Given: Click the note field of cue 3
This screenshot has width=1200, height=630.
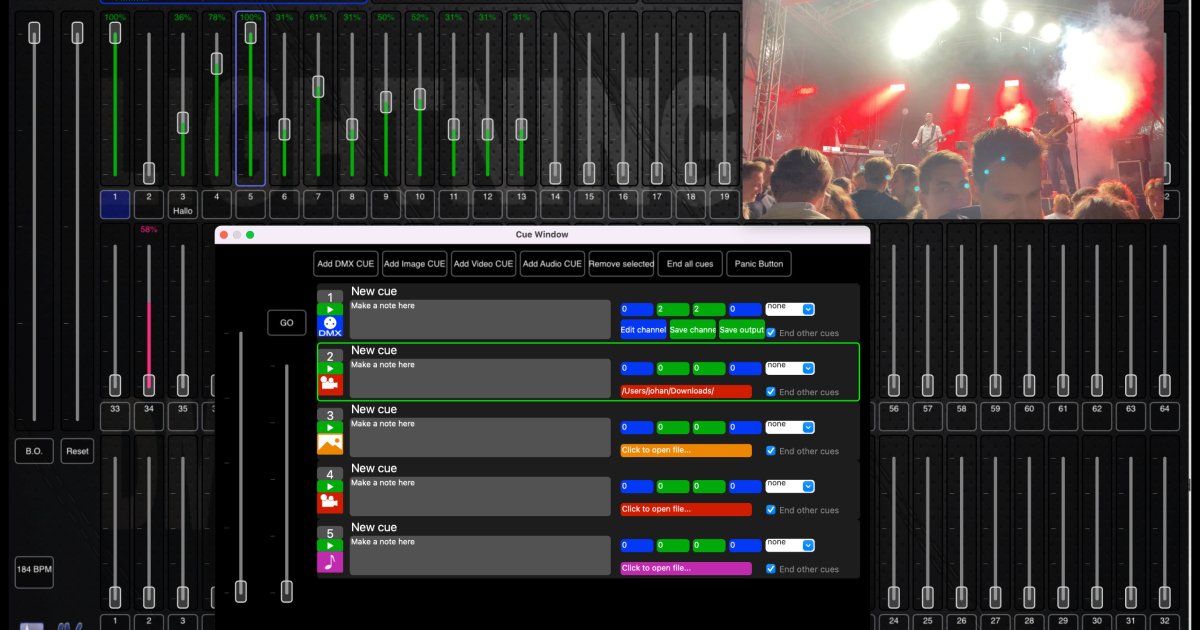Looking at the screenshot, I should tap(480, 437).
